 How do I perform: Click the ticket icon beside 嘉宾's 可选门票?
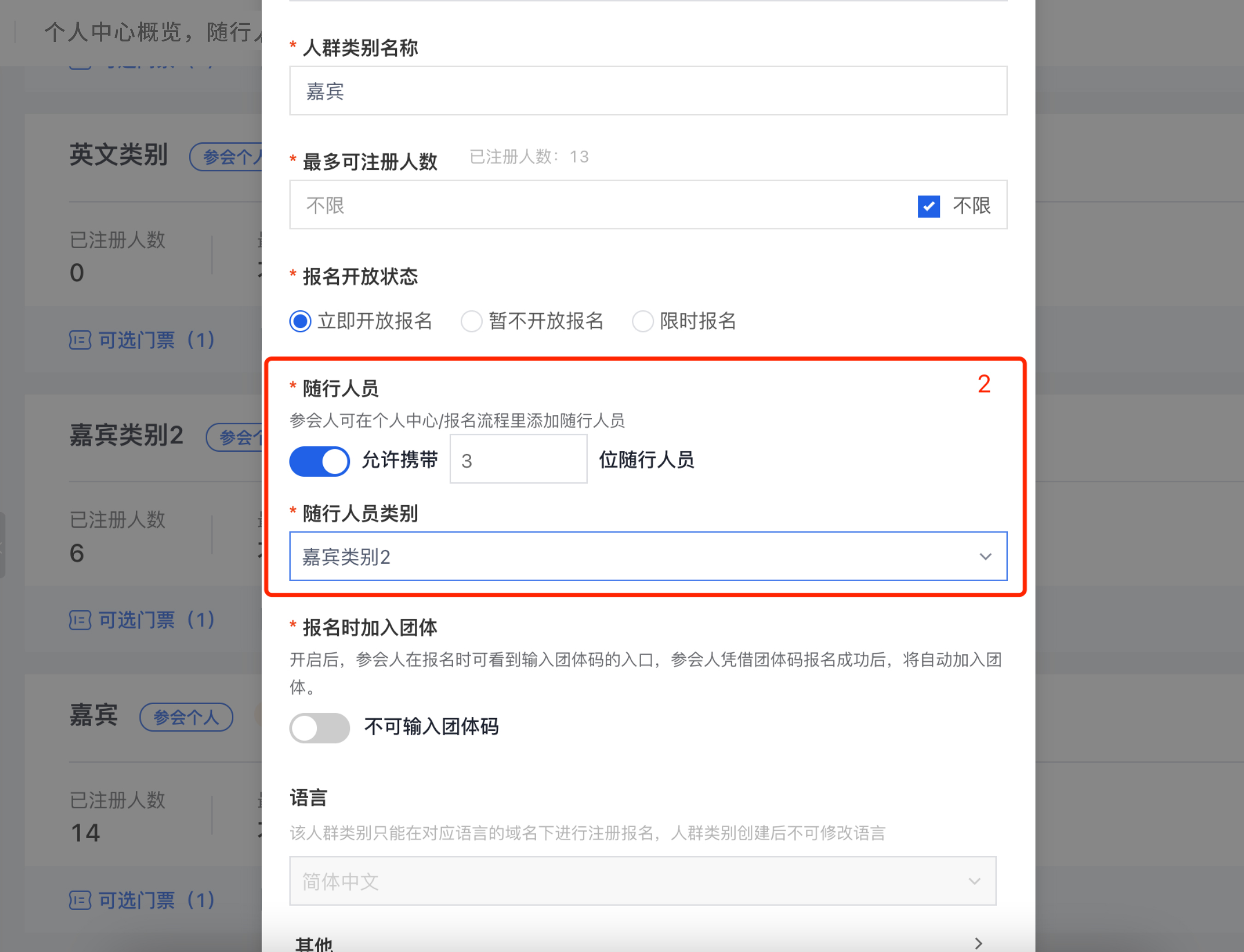(81, 900)
